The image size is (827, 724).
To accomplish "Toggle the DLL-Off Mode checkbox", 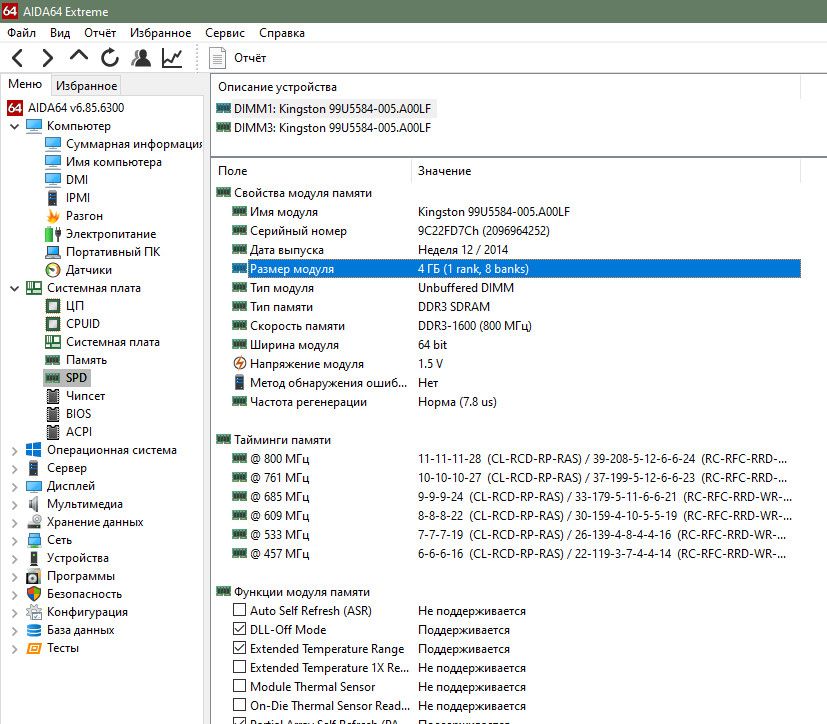I will click(239, 629).
